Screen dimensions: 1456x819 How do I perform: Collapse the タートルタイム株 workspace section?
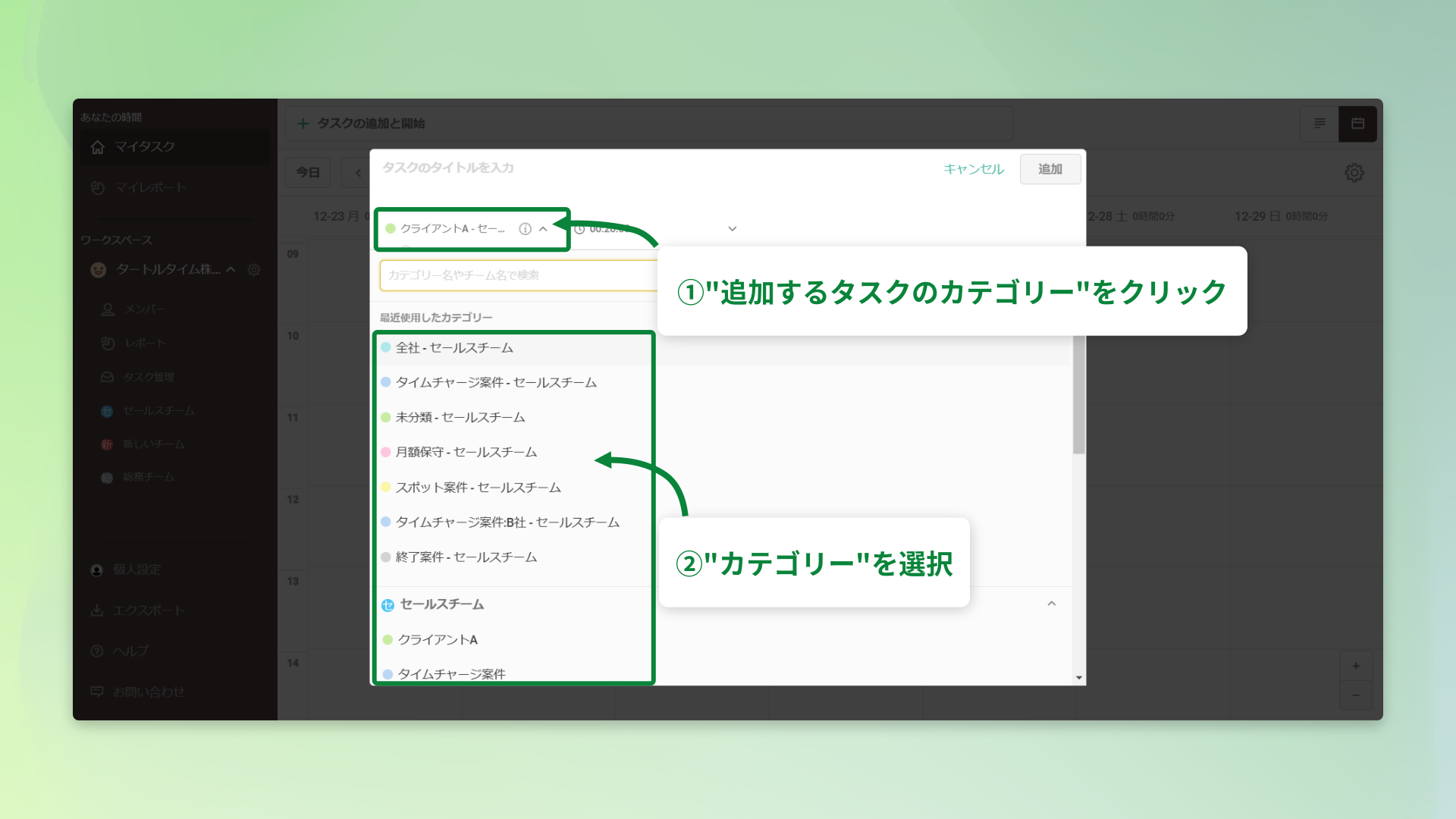click(x=231, y=270)
